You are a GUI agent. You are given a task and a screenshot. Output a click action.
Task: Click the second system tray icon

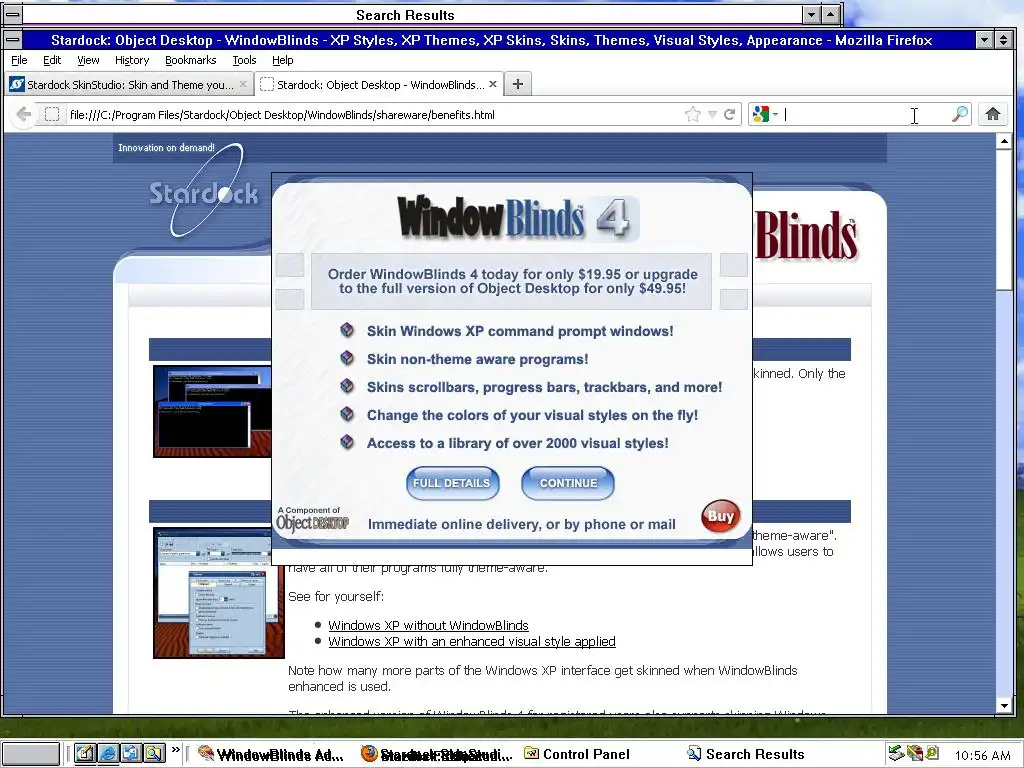pos(914,753)
